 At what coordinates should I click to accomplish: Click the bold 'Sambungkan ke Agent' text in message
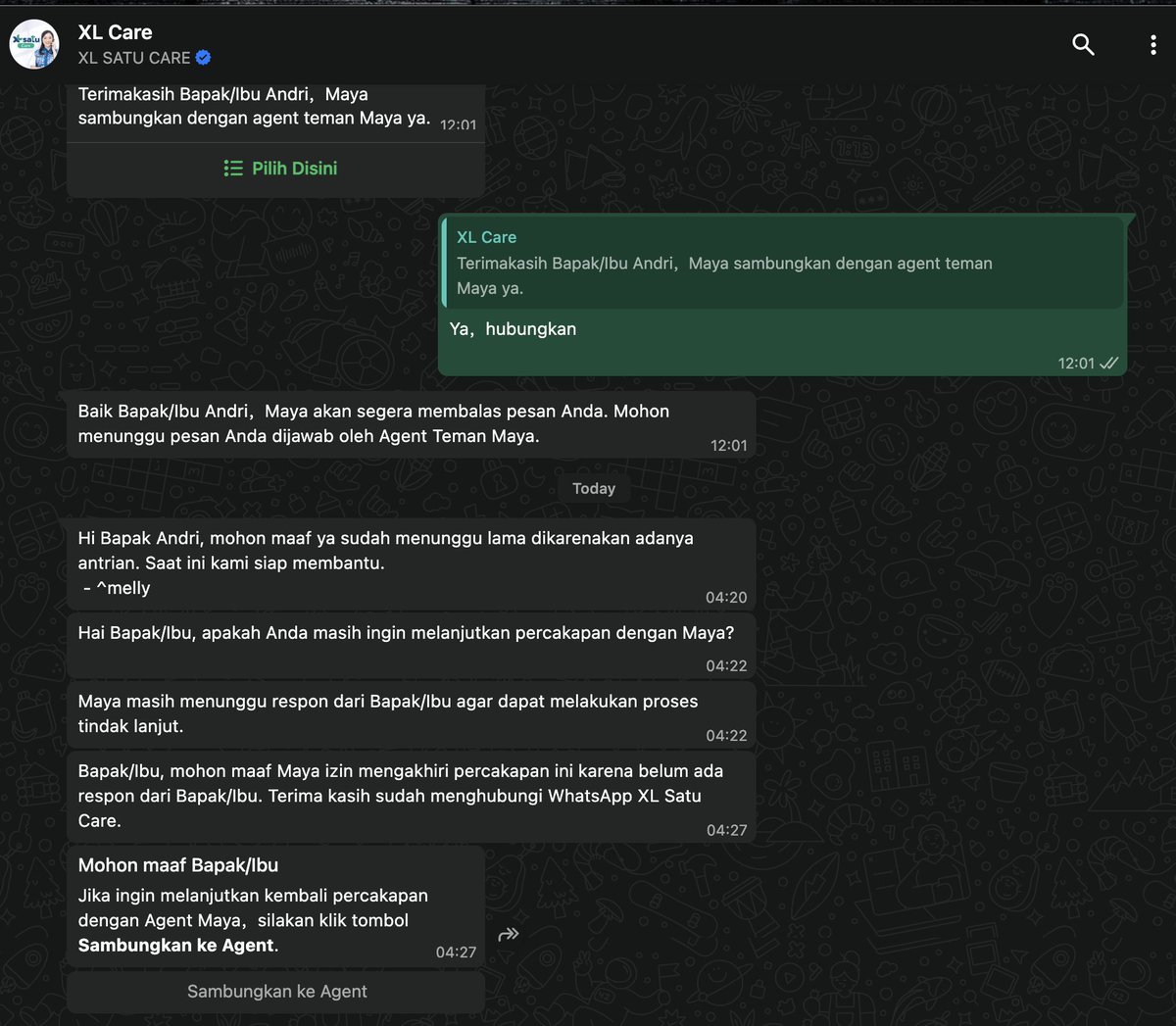[x=176, y=946]
